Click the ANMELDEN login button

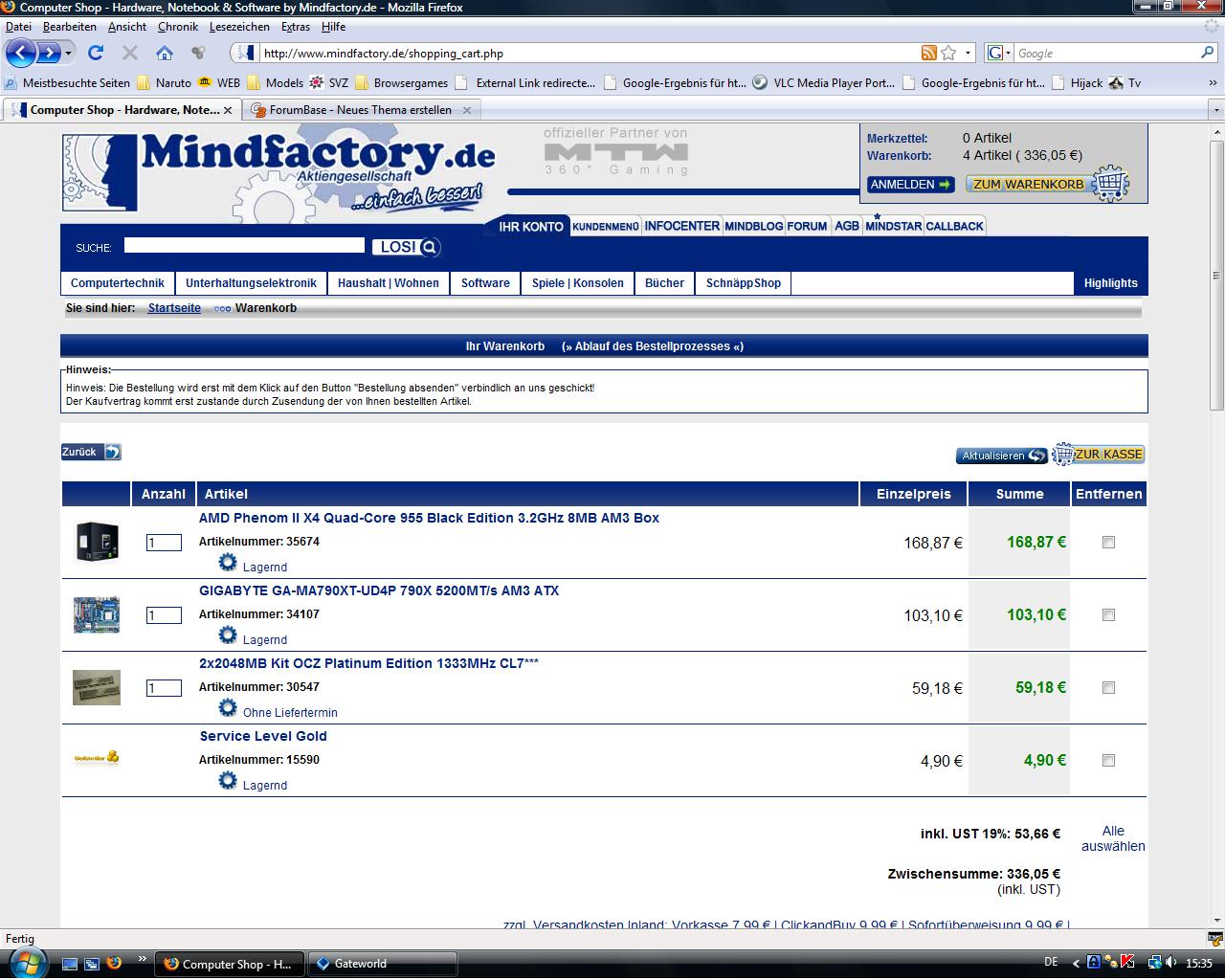[911, 185]
